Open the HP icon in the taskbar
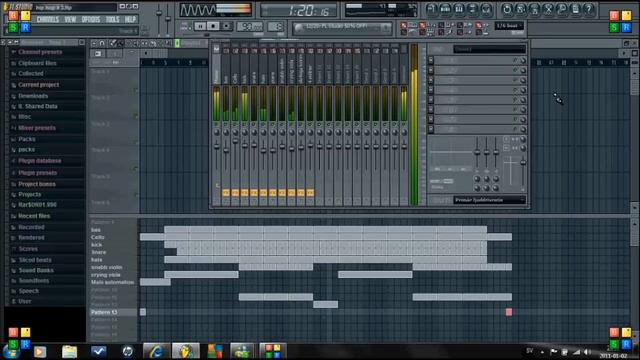Viewport: 640px width, 360px height. [127, 351]
